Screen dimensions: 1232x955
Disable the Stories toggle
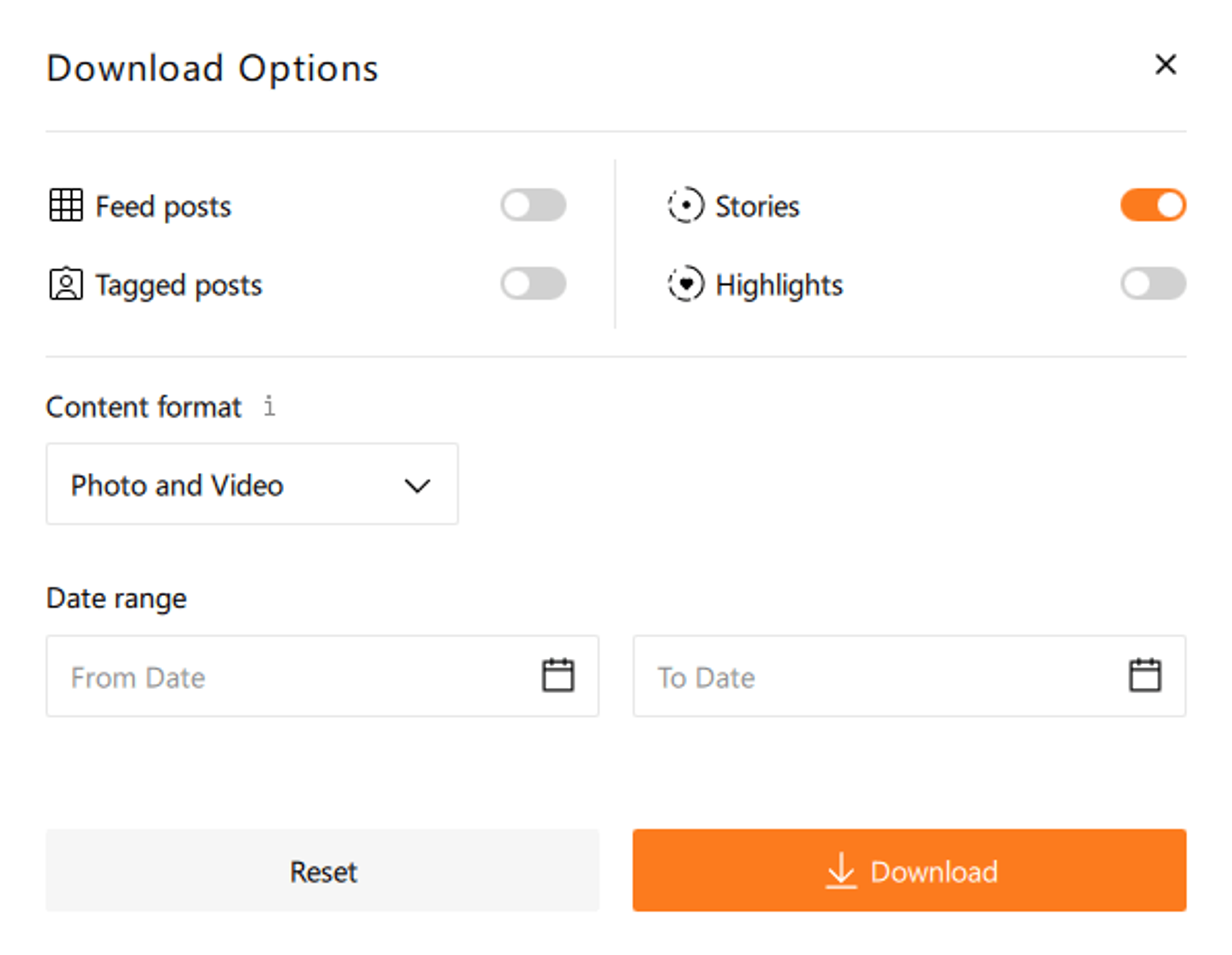pos(1153,205)
